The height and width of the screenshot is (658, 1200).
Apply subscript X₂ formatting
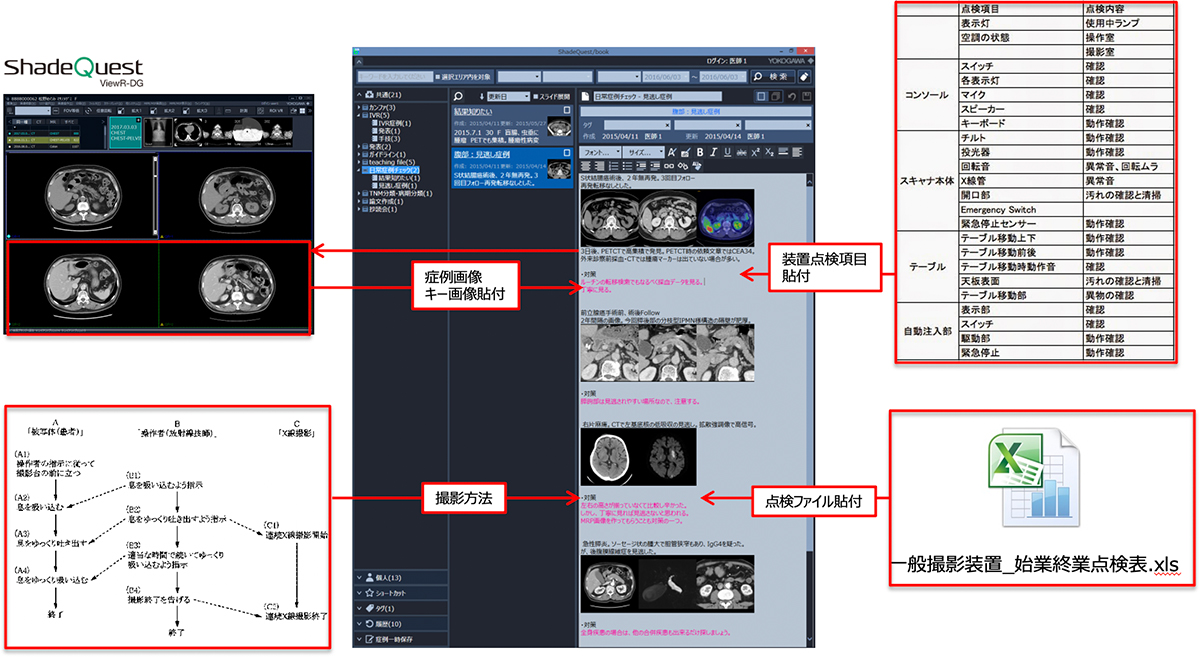coord(769,152)
